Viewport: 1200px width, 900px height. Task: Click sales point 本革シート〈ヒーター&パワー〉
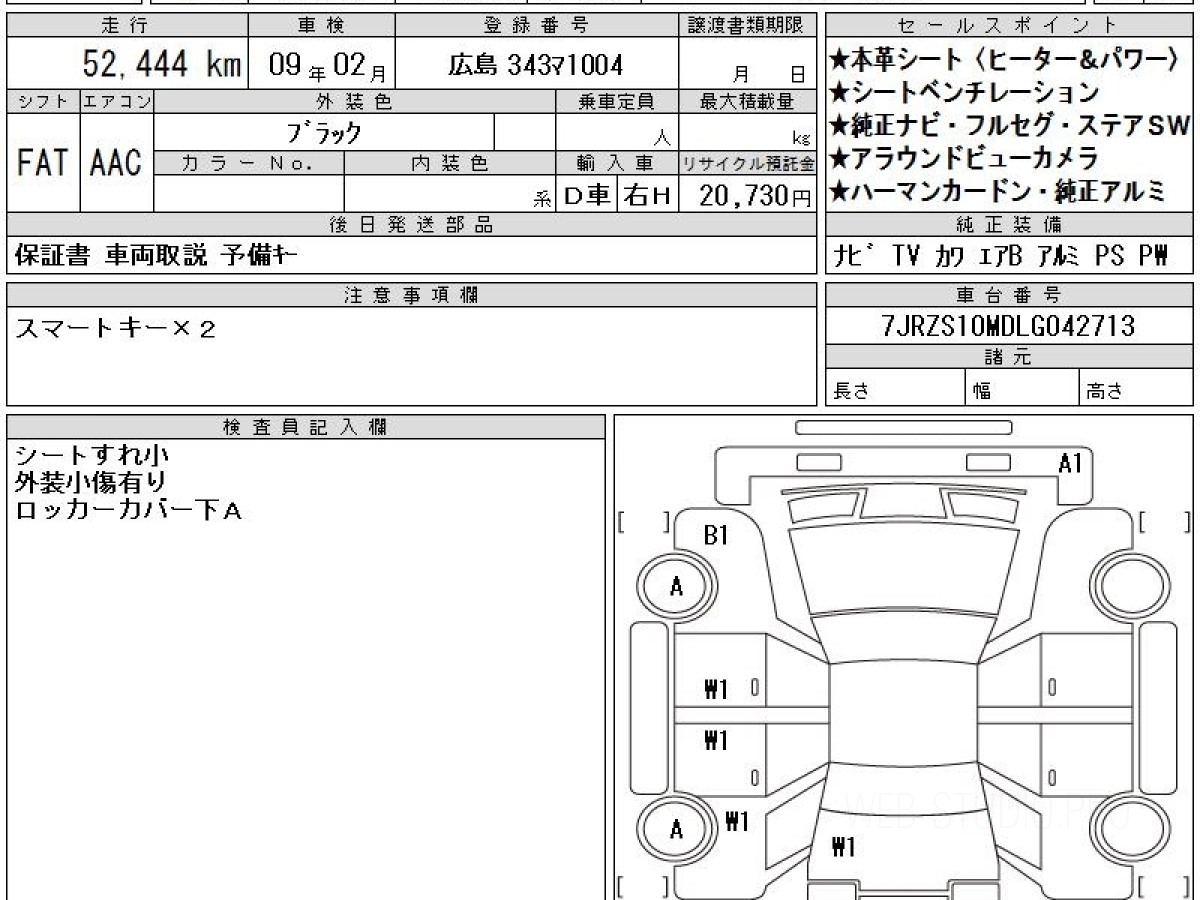[x=1006, y=59]
